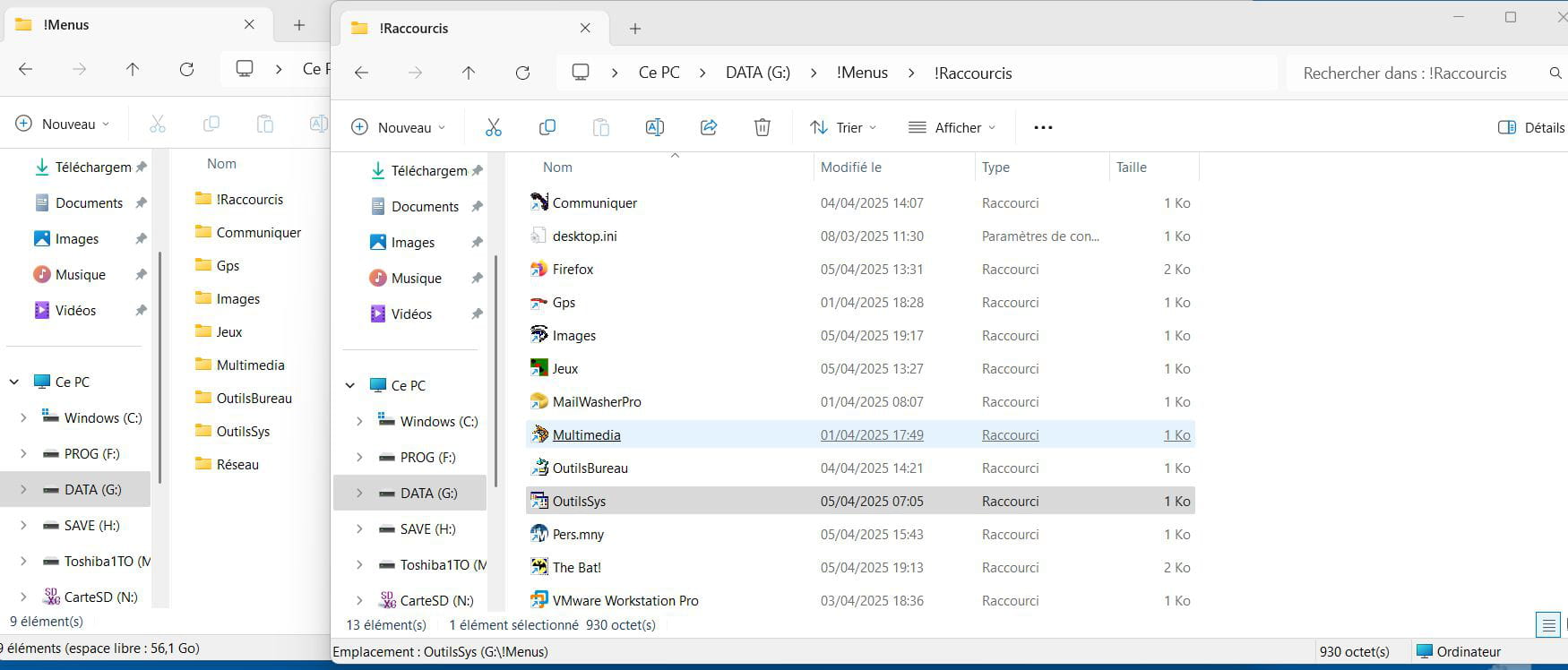Click the Copy icon in !Raccourcis toolbar
1568x670 pixels.
[x=547, y=127]
